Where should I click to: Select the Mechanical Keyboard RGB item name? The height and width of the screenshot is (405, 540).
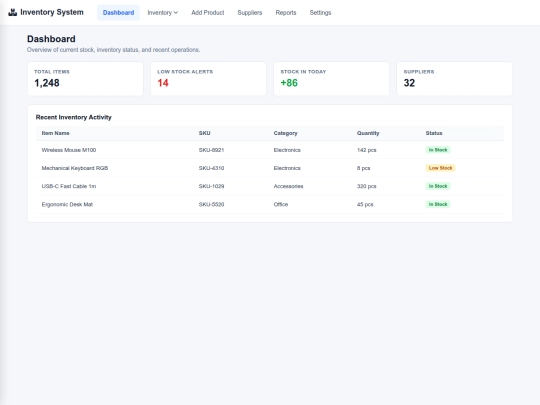(x=75, y=168)
